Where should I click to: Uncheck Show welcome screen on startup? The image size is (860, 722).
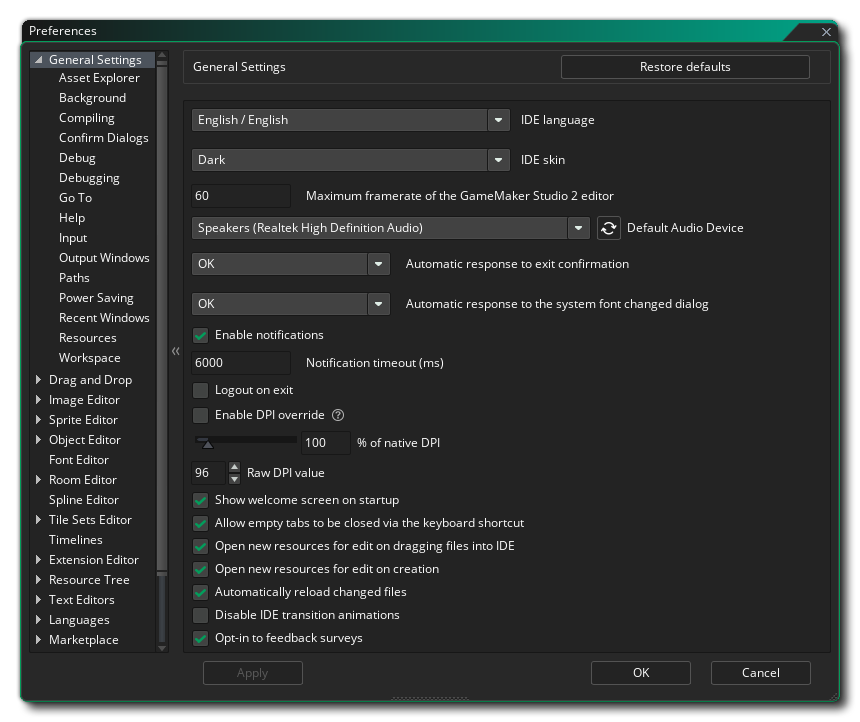(x=201, y=500)
